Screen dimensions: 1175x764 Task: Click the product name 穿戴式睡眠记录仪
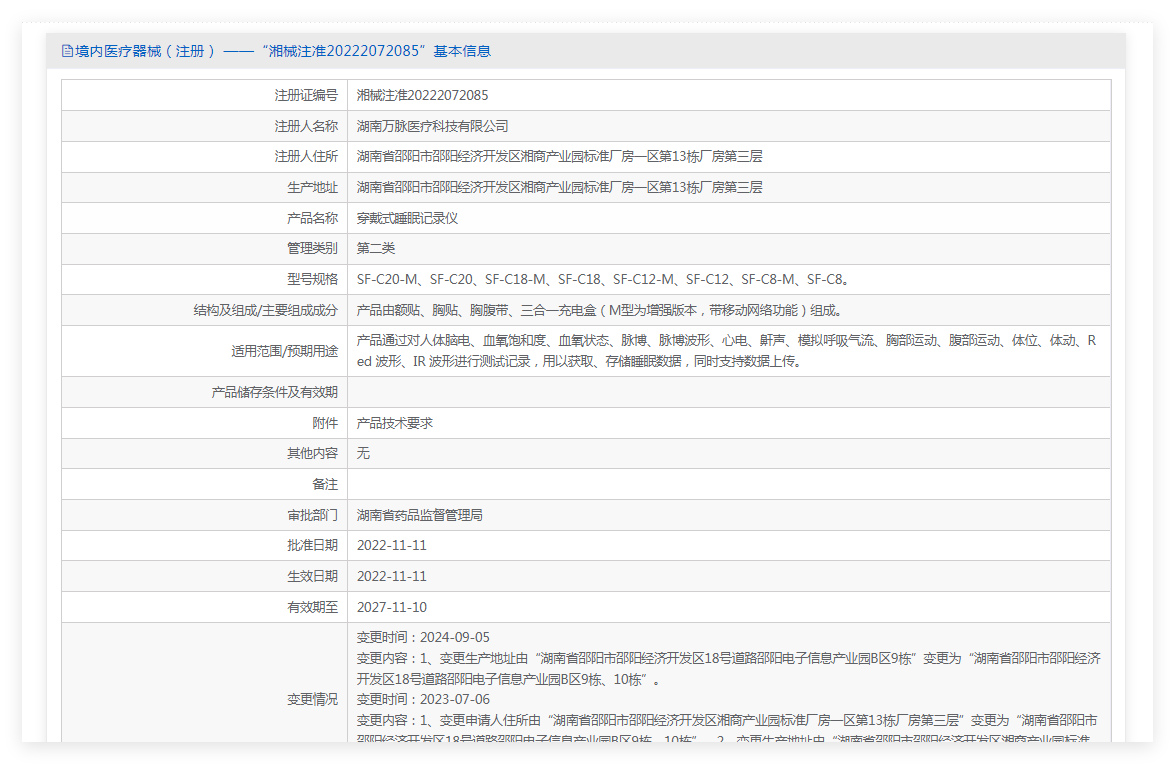click(407, 218)
